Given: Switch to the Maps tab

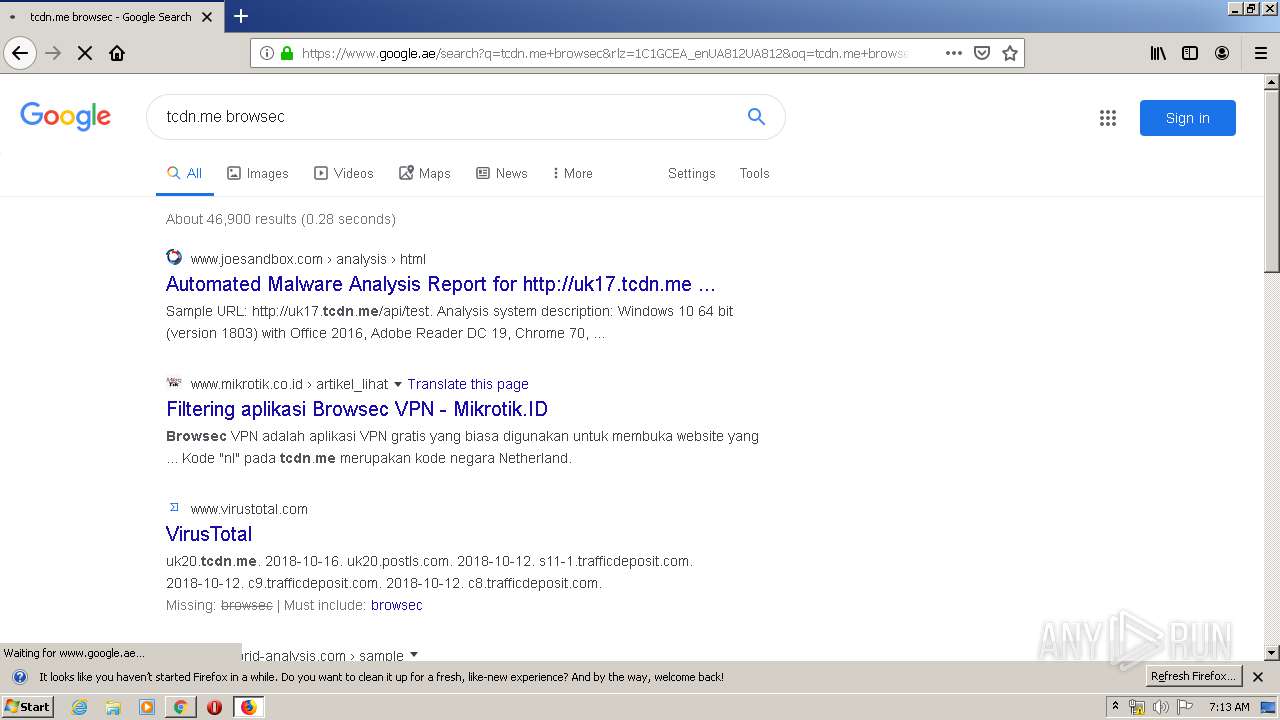Looking at the screenshot, I should coord(425,173).
